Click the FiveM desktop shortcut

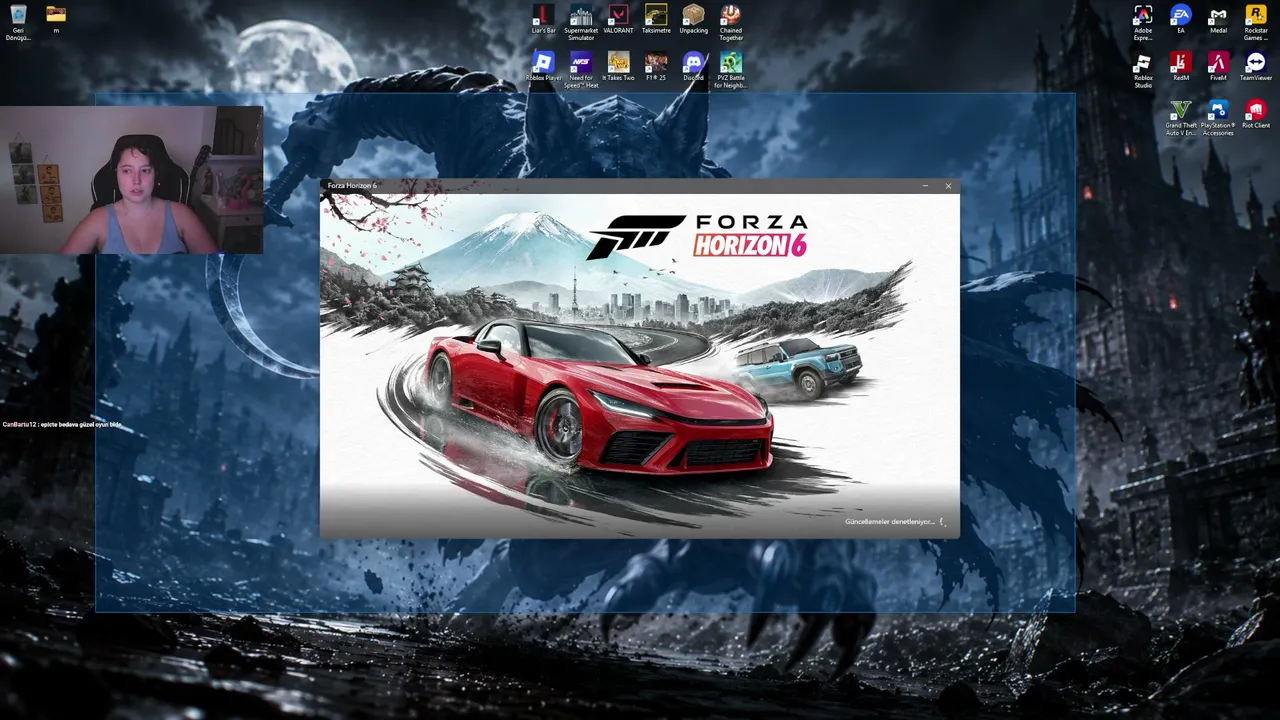click(x=1218, y=66)
